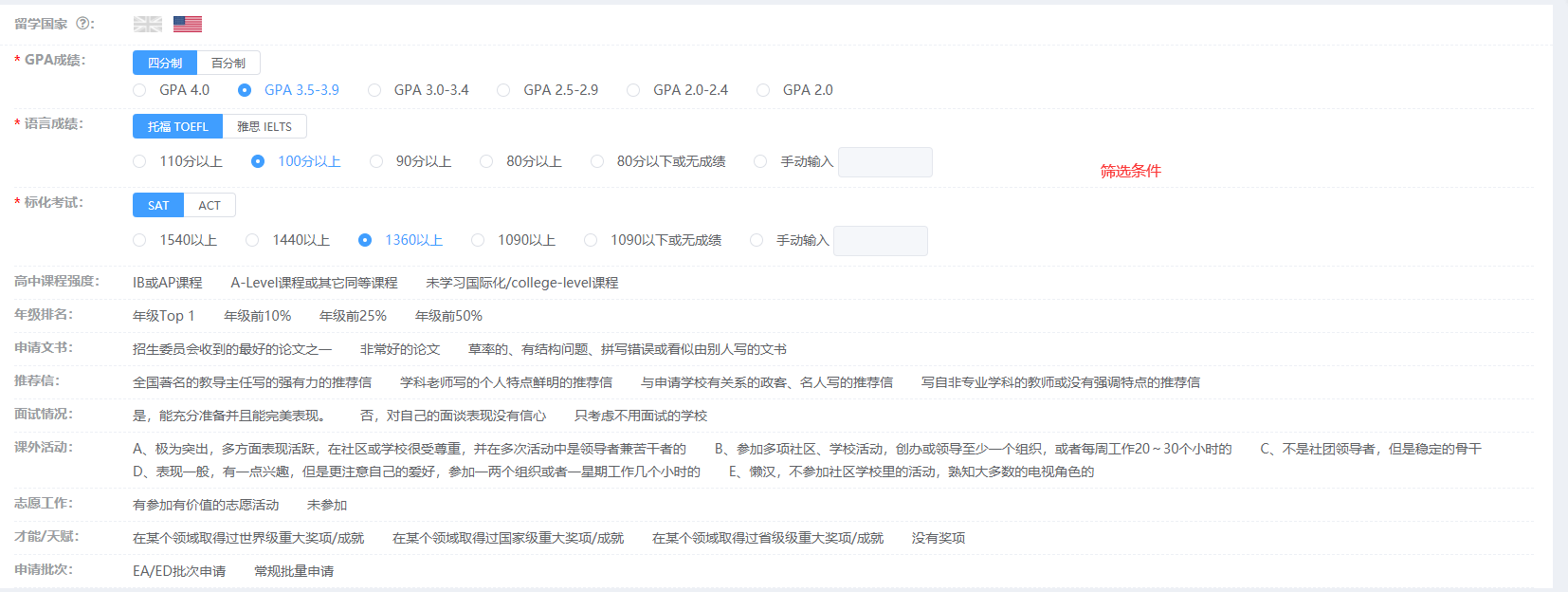Select GPA 4.0 radio option
Screen dimensions: 1568x592
[x=139, y=90]
